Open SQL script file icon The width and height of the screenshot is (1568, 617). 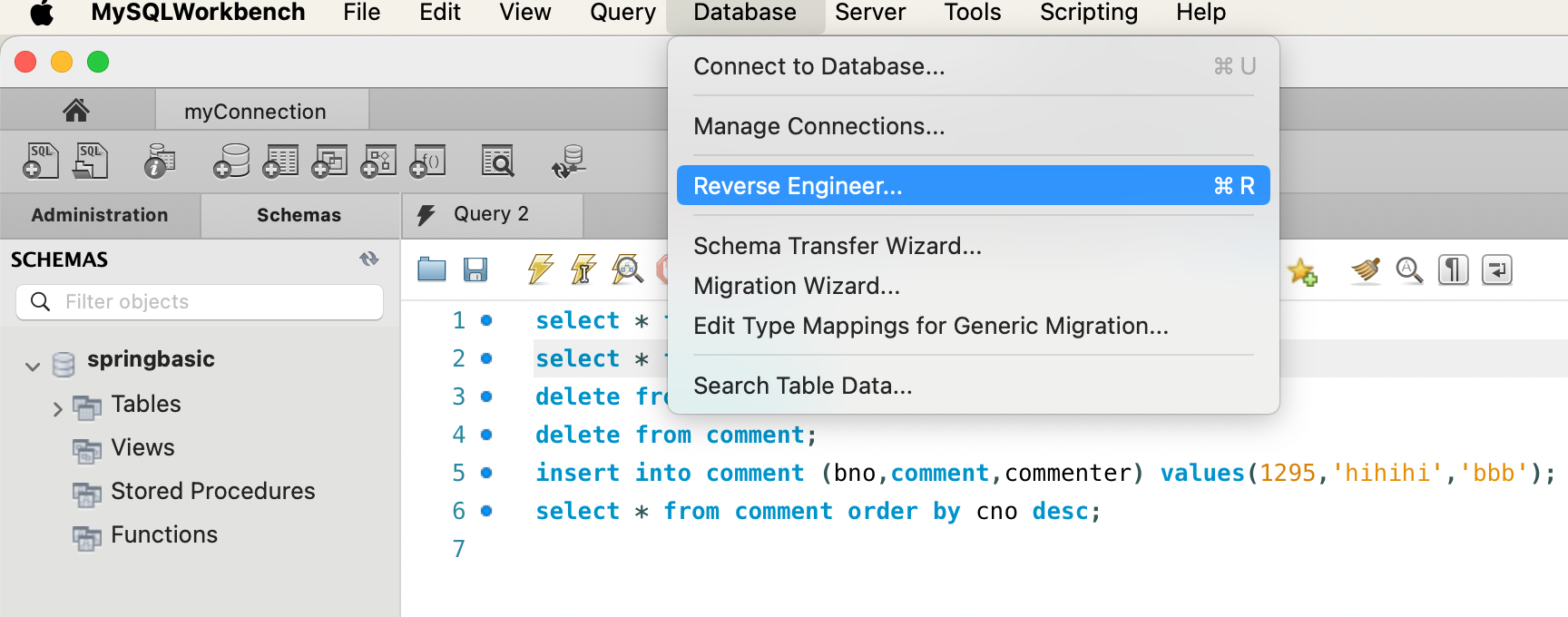[90, 162]
